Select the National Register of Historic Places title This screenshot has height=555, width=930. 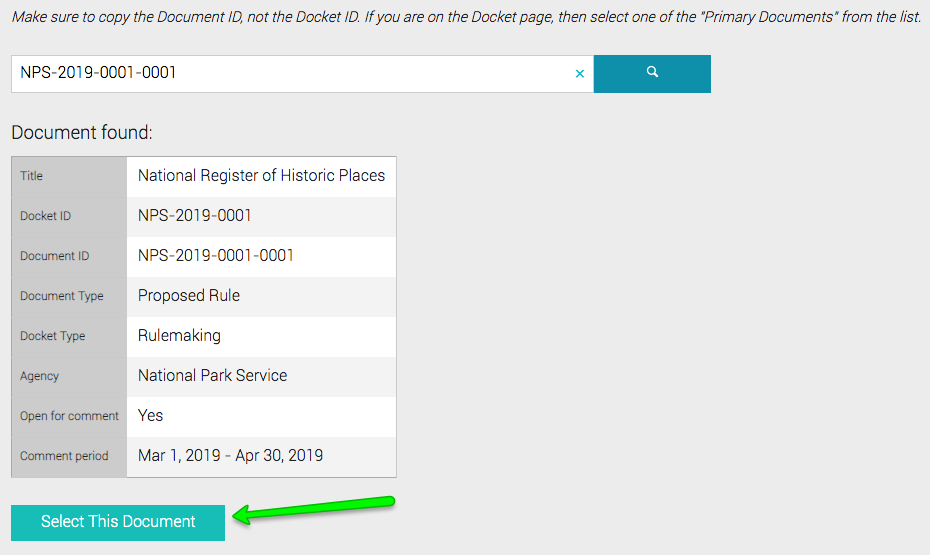tap(261, 176)
